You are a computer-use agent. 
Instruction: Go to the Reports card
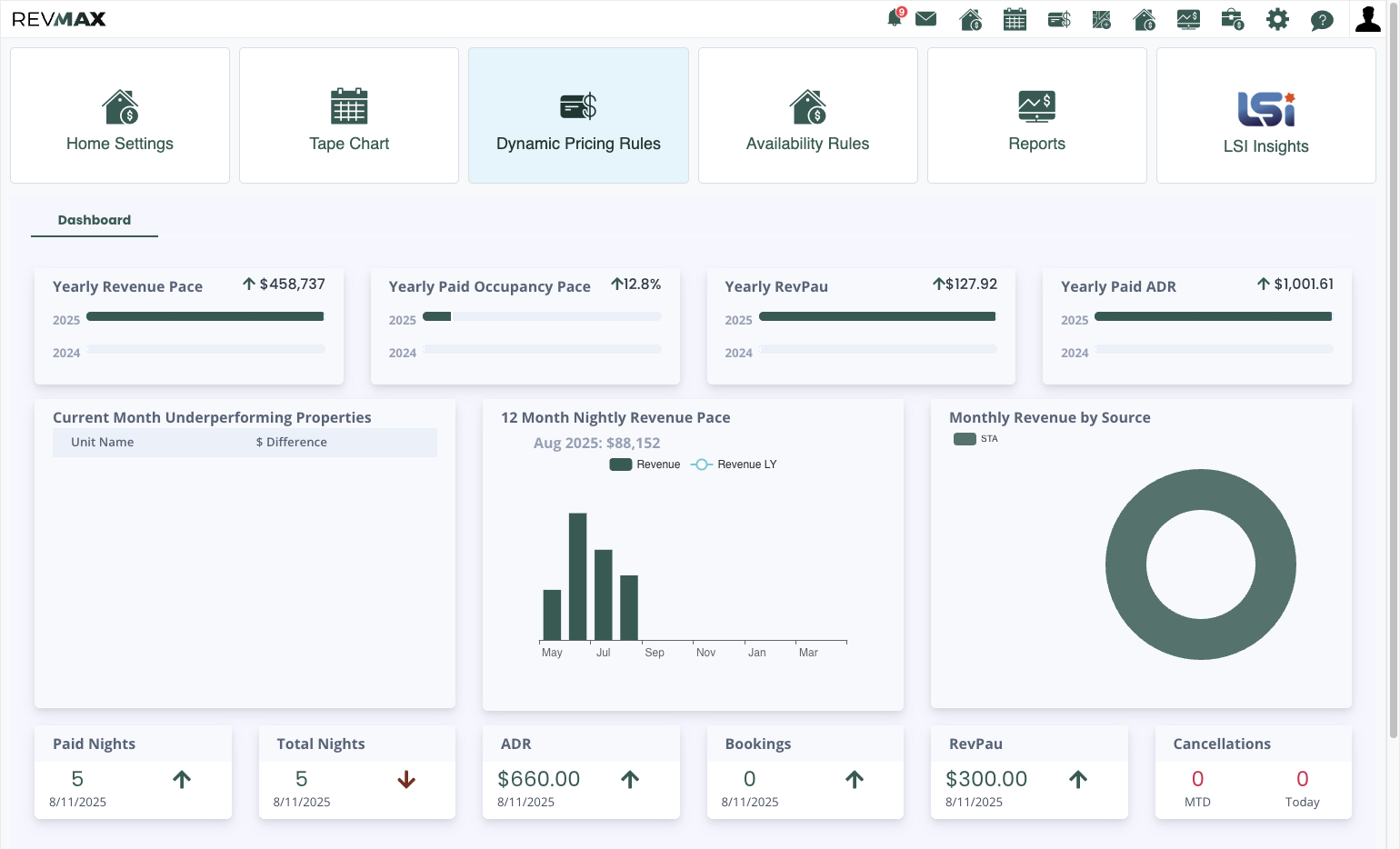point(1037,115)
